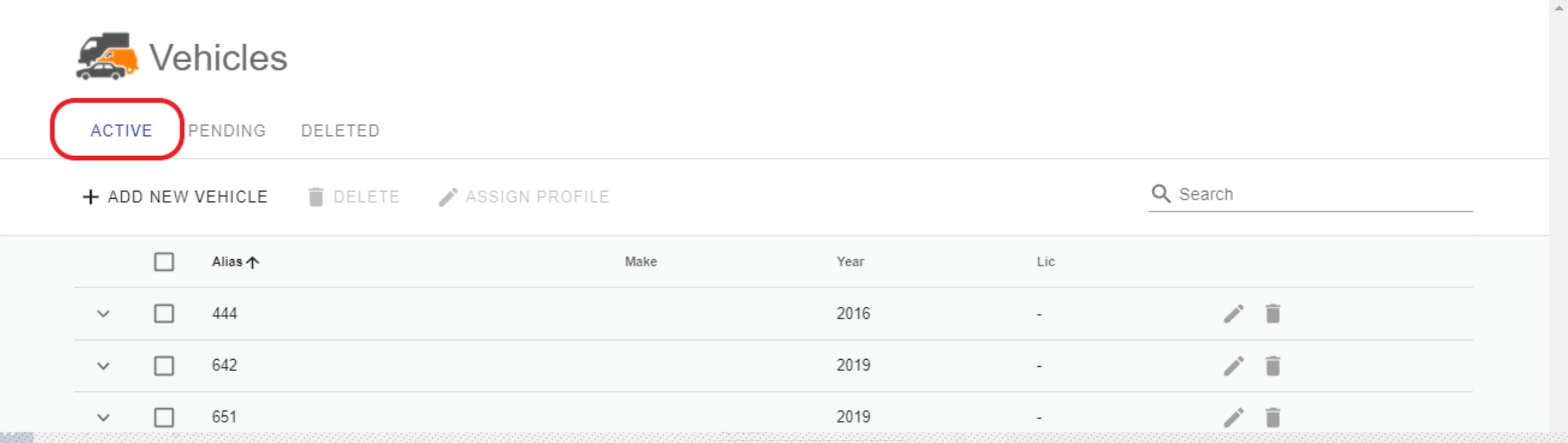Screen dimensions: 1568x443
Task: Click the Assign Profile button
Action: (x=524, y=197)
